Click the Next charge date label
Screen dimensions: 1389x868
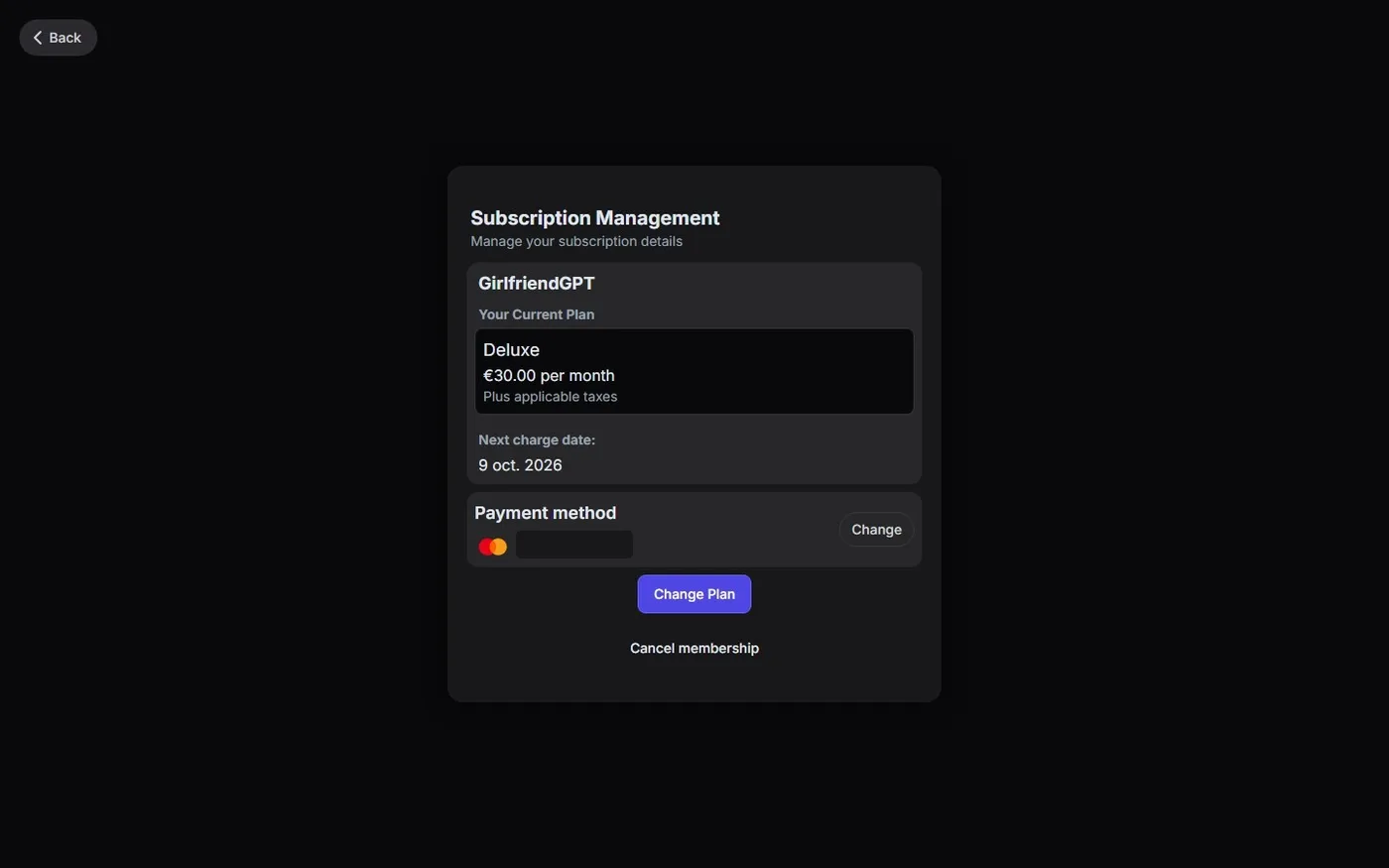click(537, 439)
